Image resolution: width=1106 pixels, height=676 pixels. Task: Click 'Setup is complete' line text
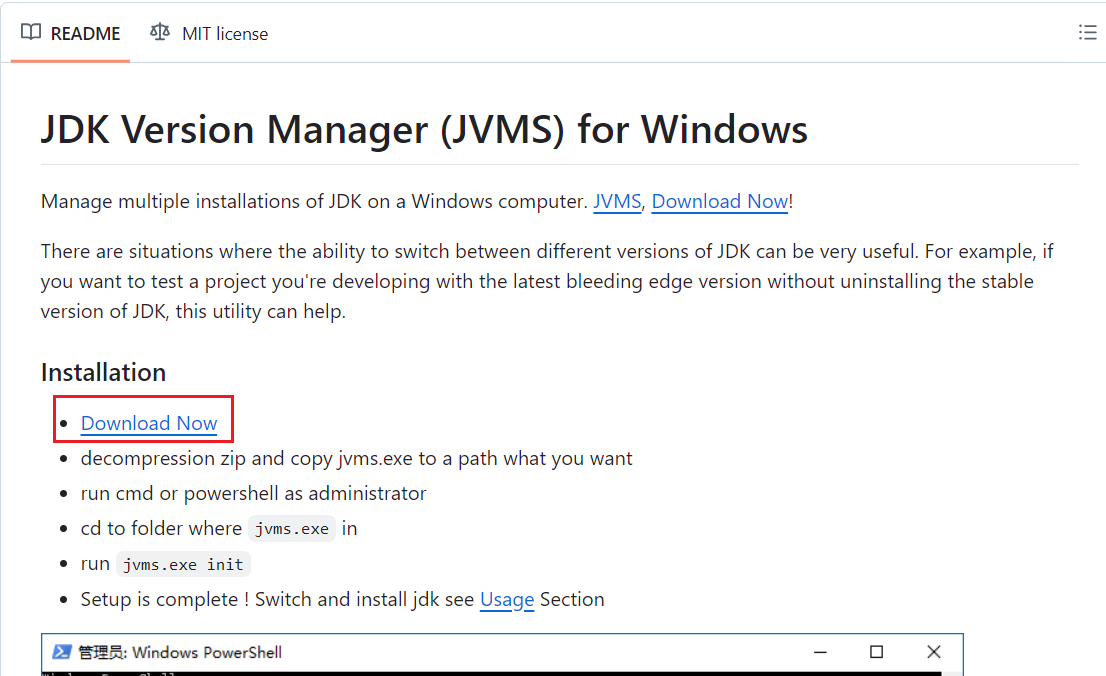[x=342, y=600]
